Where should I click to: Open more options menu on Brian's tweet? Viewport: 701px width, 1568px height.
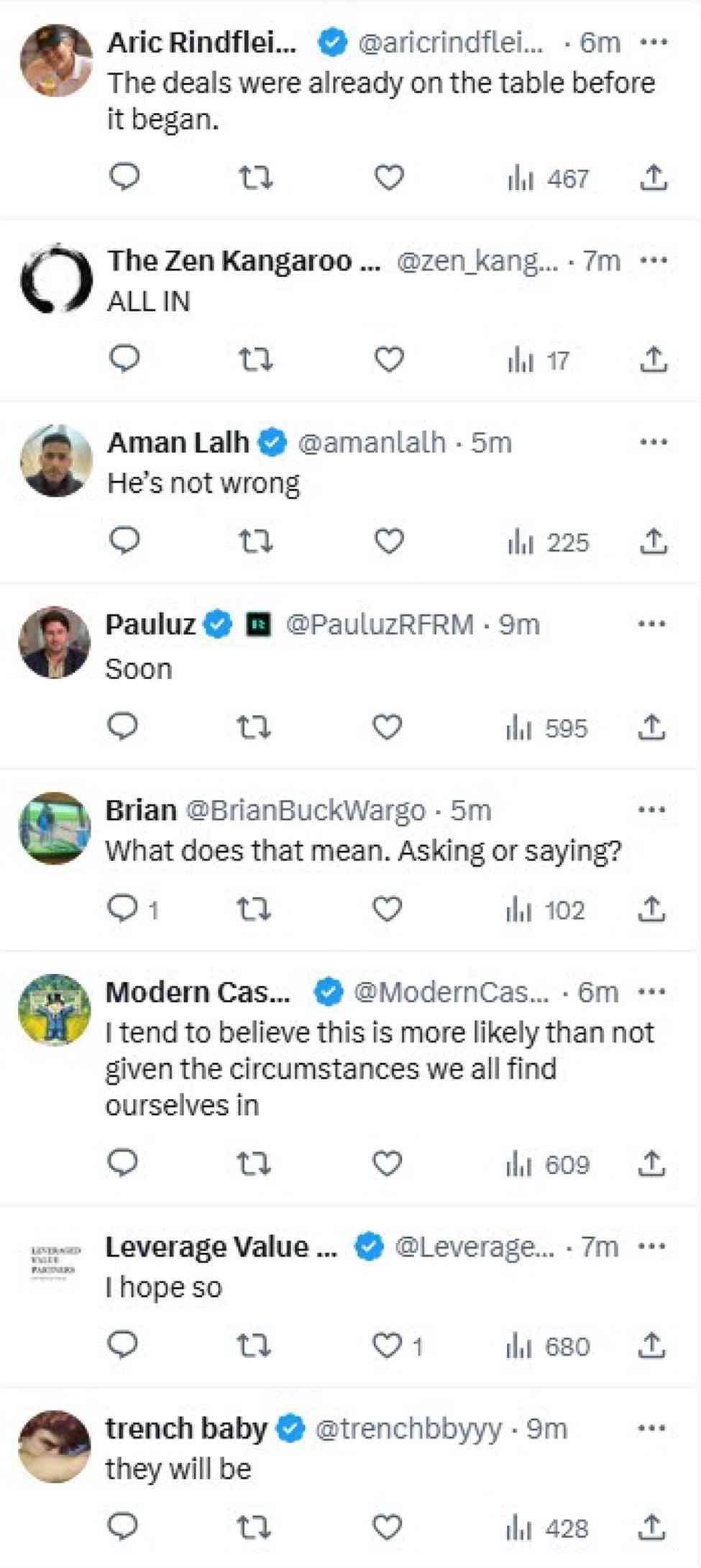(651, 810)
